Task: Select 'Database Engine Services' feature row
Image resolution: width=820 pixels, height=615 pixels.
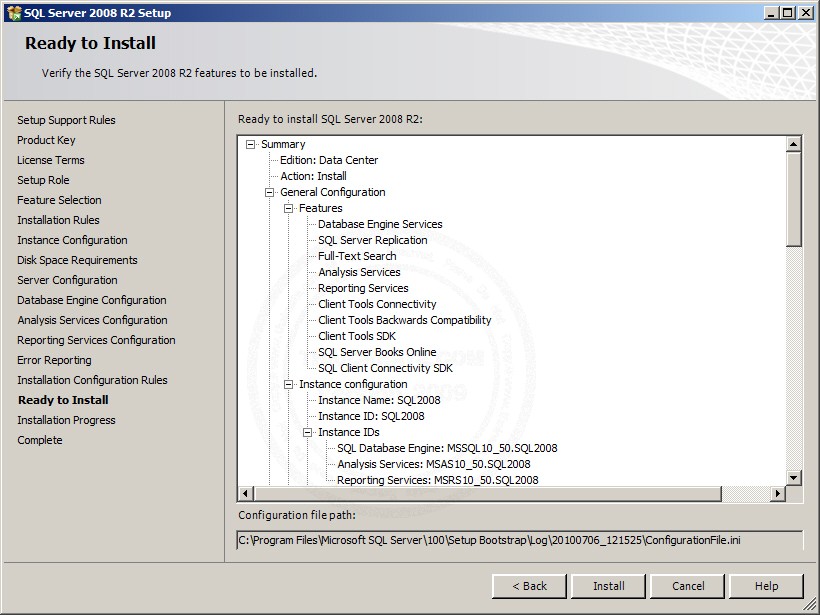Action: [x=380, y=224]
